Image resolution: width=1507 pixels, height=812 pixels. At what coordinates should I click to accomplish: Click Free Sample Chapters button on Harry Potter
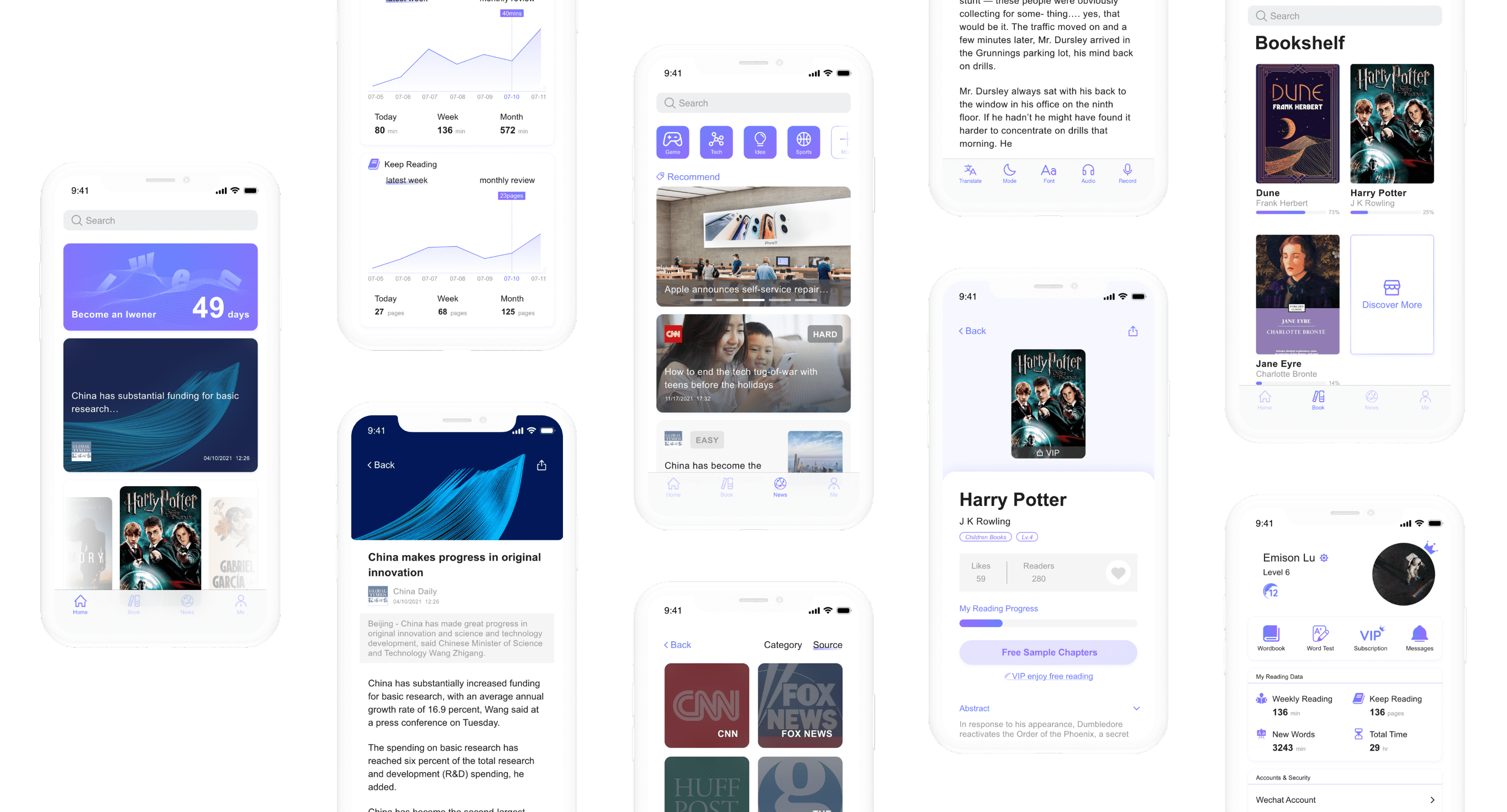pos(1048,652)
